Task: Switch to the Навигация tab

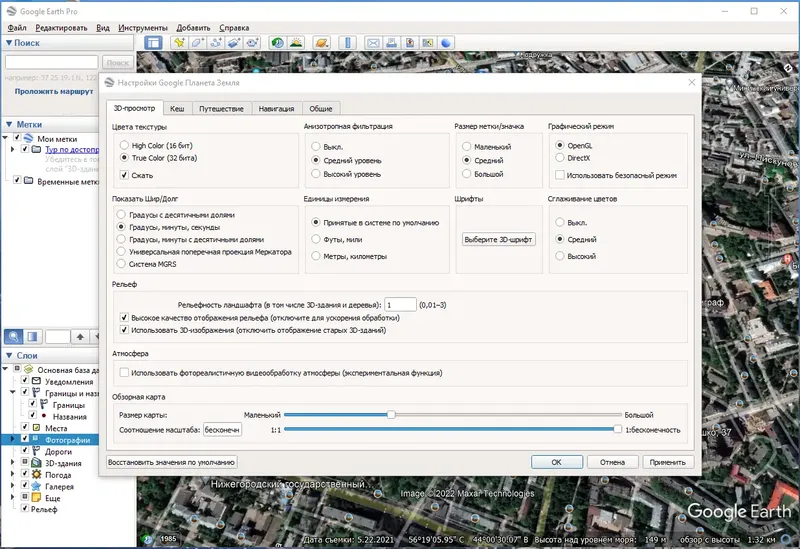Action: pyautogui.click(x=275, y=108)
